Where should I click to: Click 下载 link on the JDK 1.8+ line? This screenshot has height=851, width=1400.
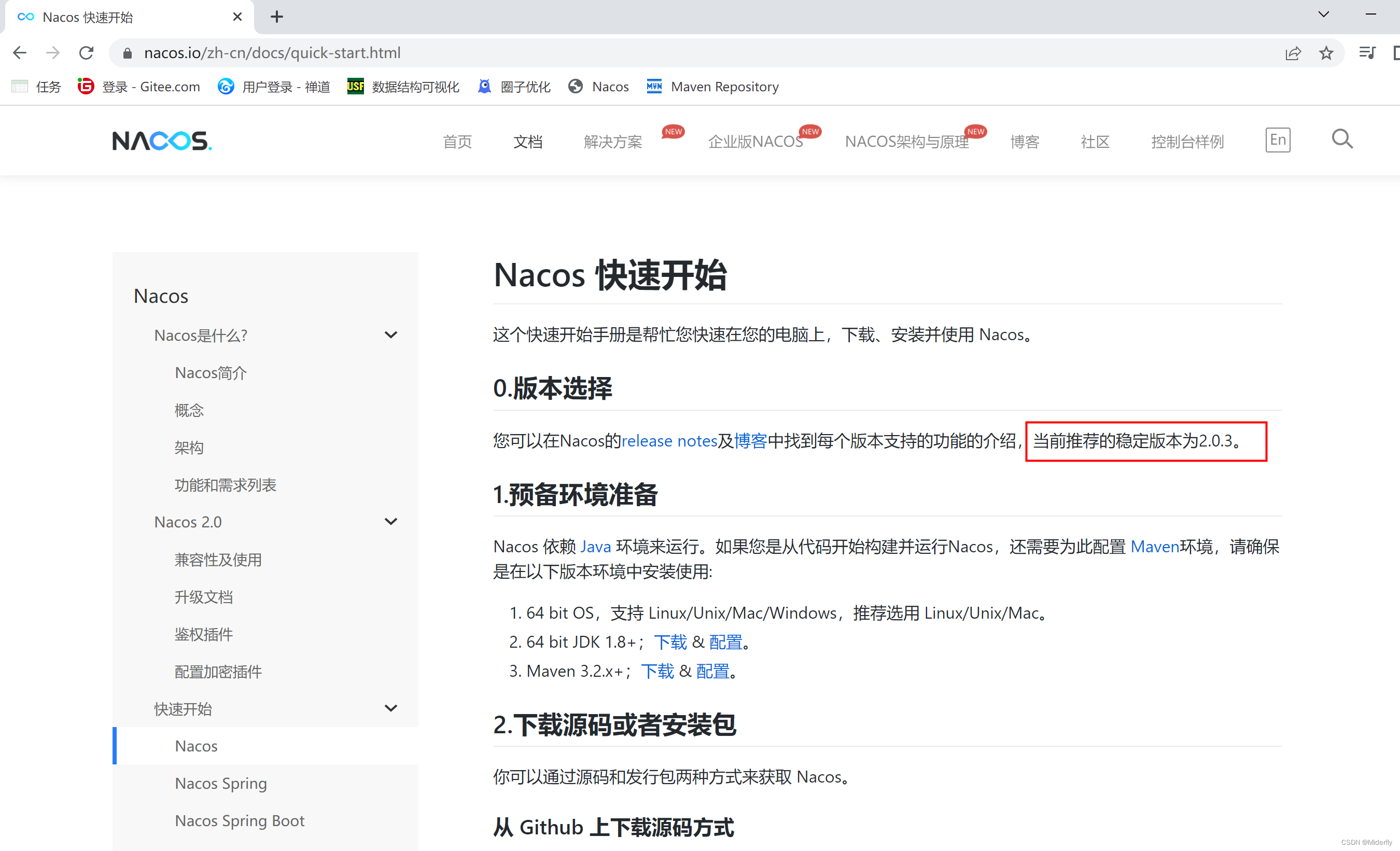(x=670, y=642)
